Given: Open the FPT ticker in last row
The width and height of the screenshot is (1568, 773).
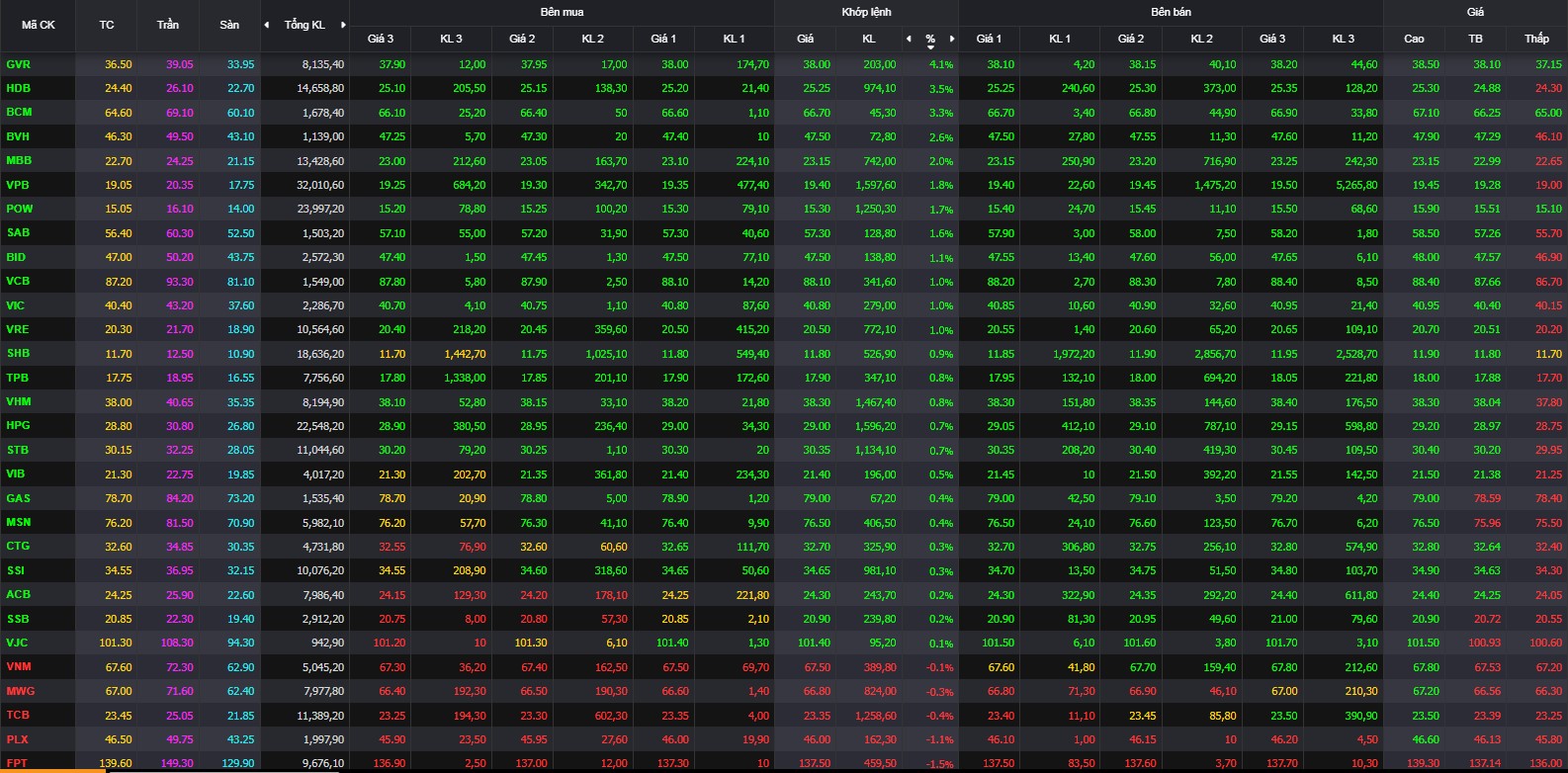Looking at the screenshot, I should [x=17, y=763].
